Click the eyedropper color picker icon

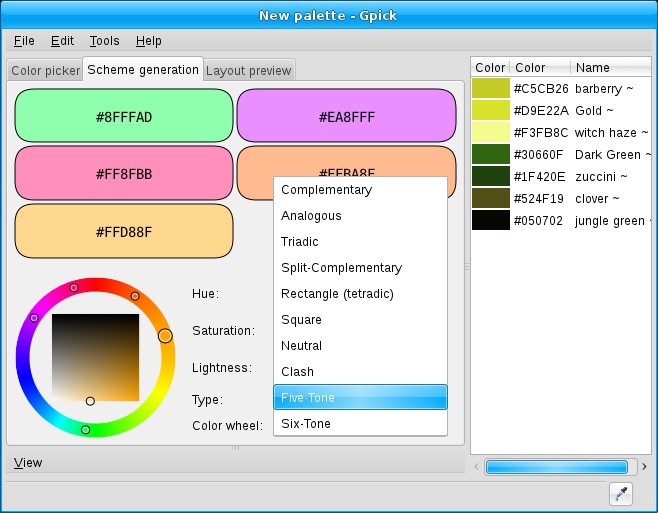[x=620, y=493]
